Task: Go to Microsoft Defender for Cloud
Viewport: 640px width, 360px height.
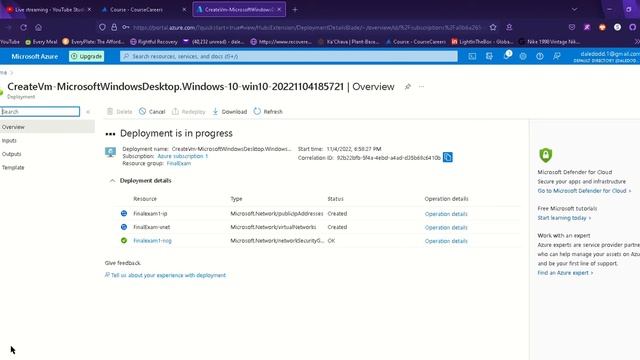Action: [x=584, y=191]
